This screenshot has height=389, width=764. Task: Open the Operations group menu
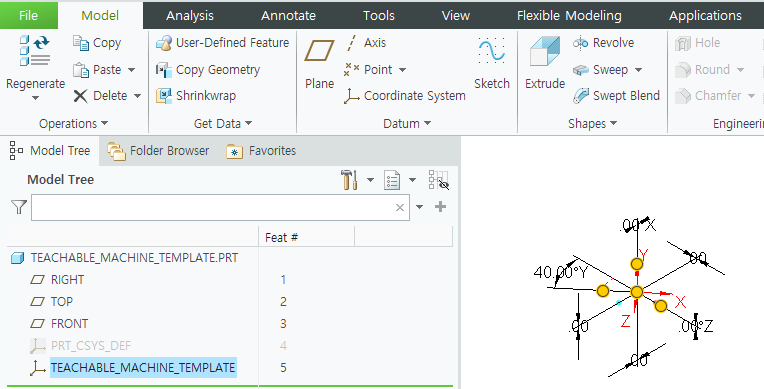(x=73, y=124)
